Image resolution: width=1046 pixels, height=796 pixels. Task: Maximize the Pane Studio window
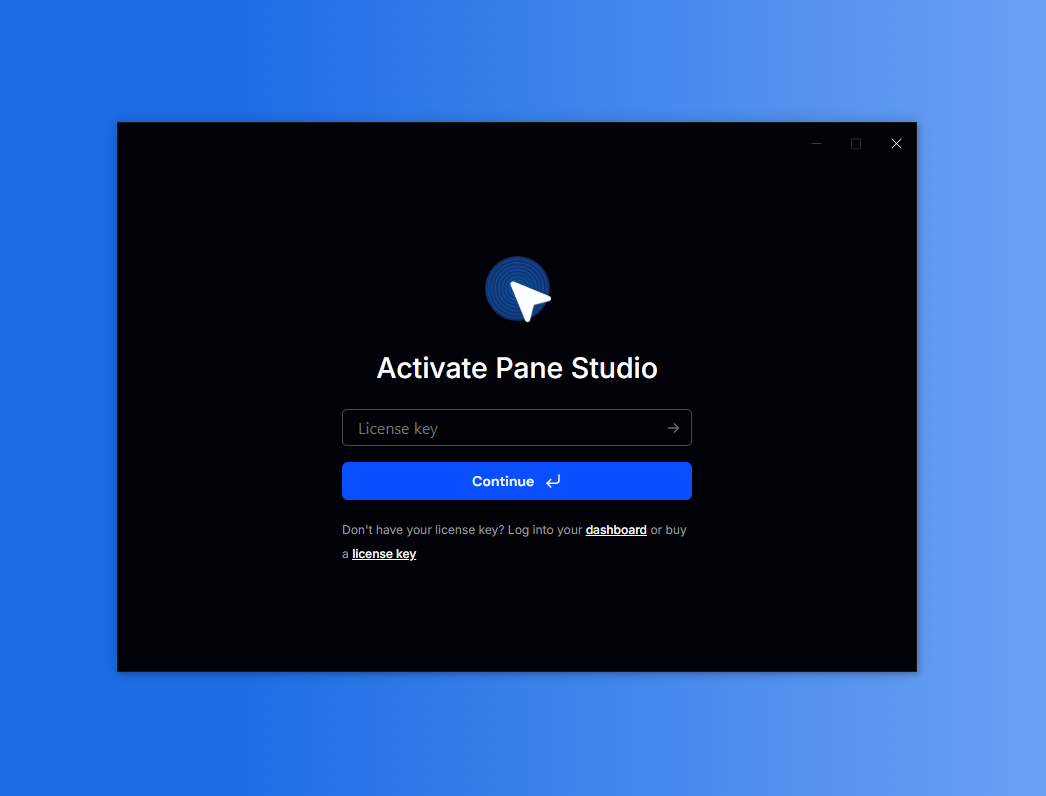[x=856, y=144]
